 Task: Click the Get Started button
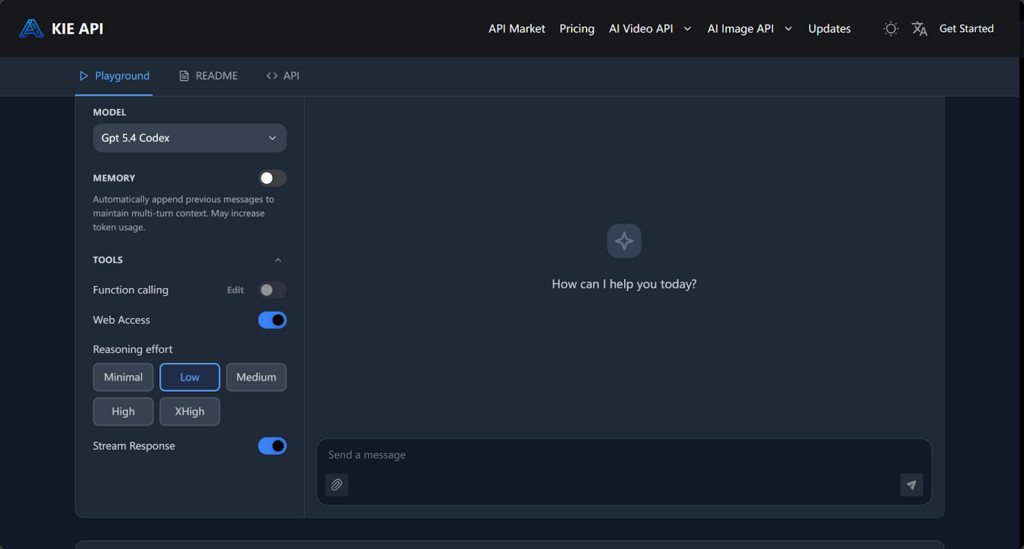[x=966, y=29]
